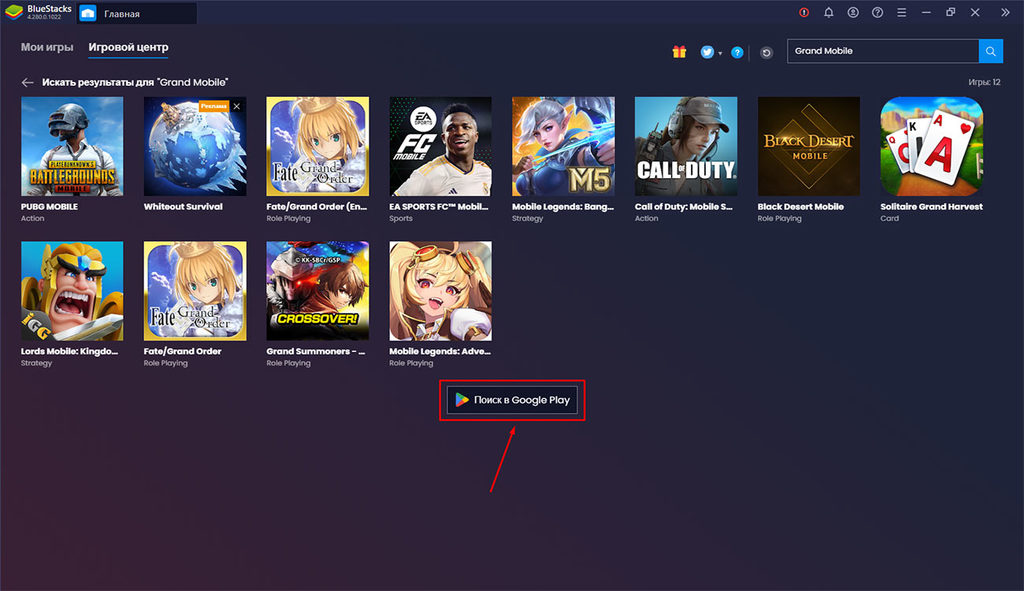
Task: Click the refresh history icon
Action: 767,52
